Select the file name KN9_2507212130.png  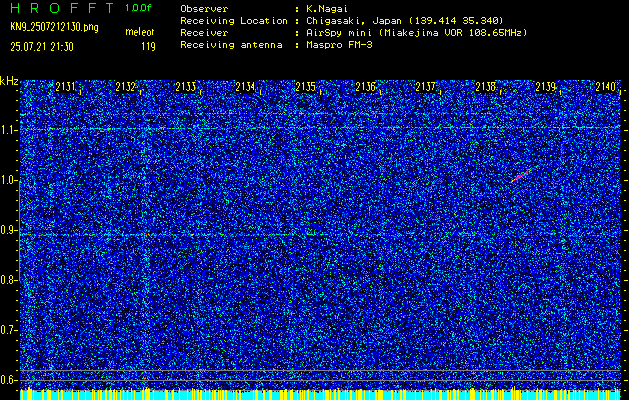pyautogui.click(x=54, y=27)
